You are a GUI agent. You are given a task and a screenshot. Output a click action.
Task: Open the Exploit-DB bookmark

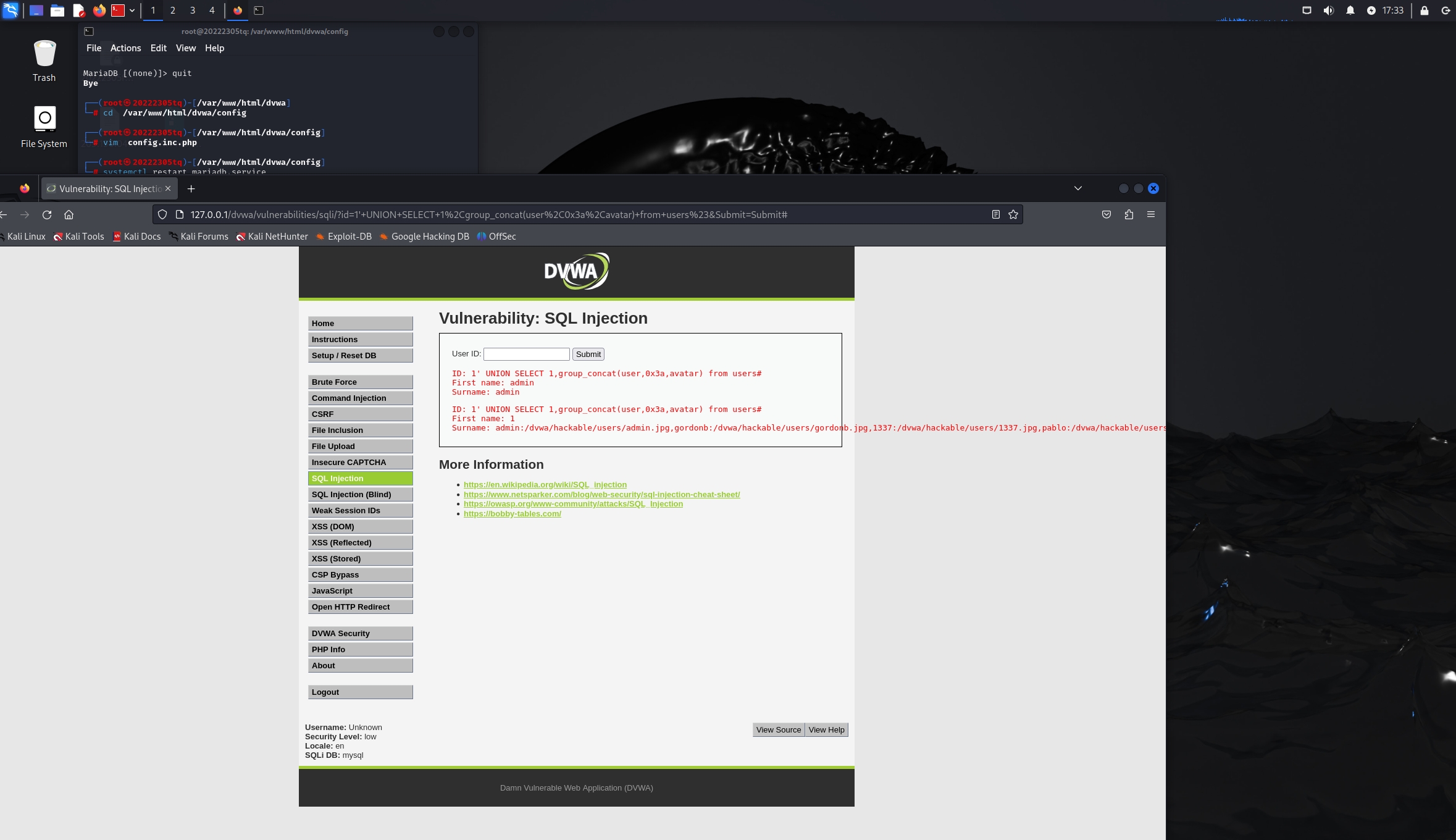click(344, 237)
